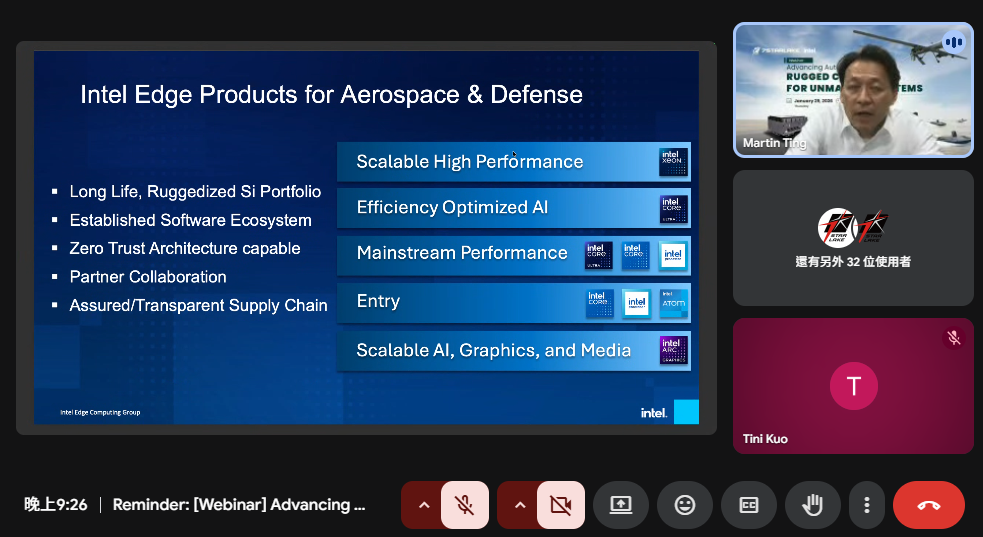Click Tini Kuo's participant tile
Screen dimensions: 983x537
[852, 386]
